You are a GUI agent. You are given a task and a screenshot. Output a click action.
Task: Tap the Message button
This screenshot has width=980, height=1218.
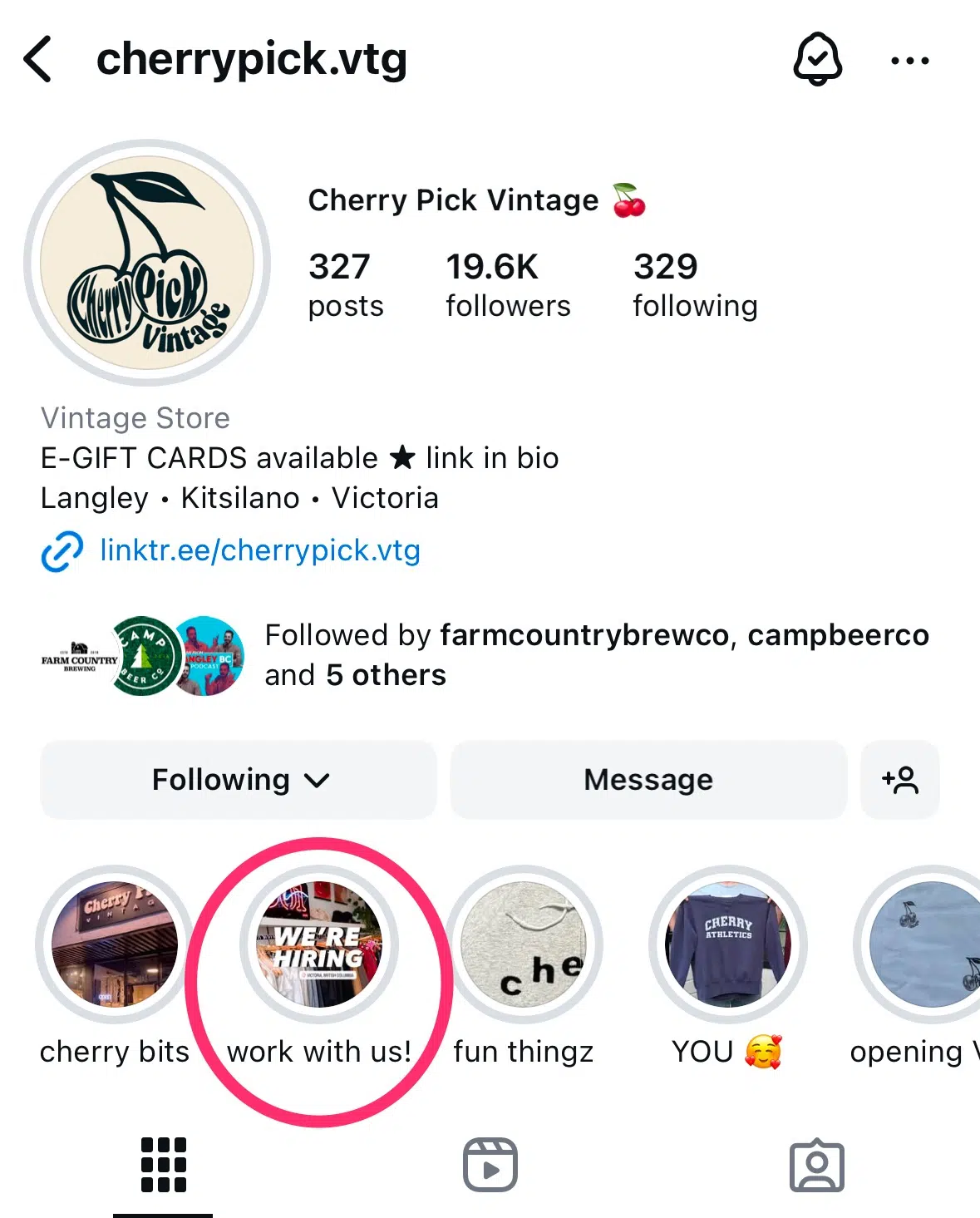[x=648, y=780]
